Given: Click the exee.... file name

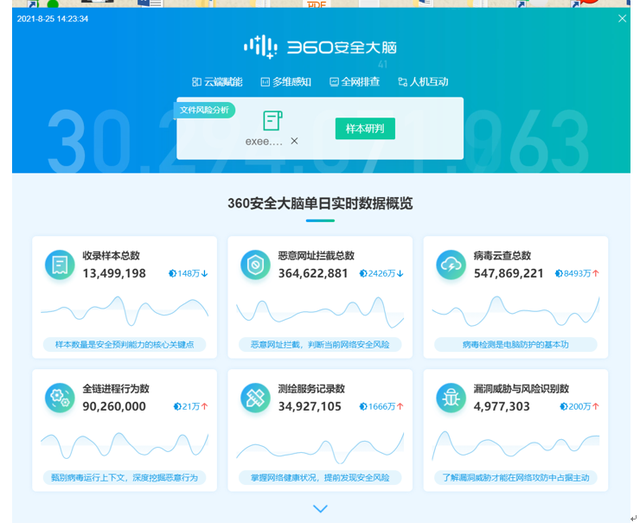Looking at the screenshot, I should point(264,142).
